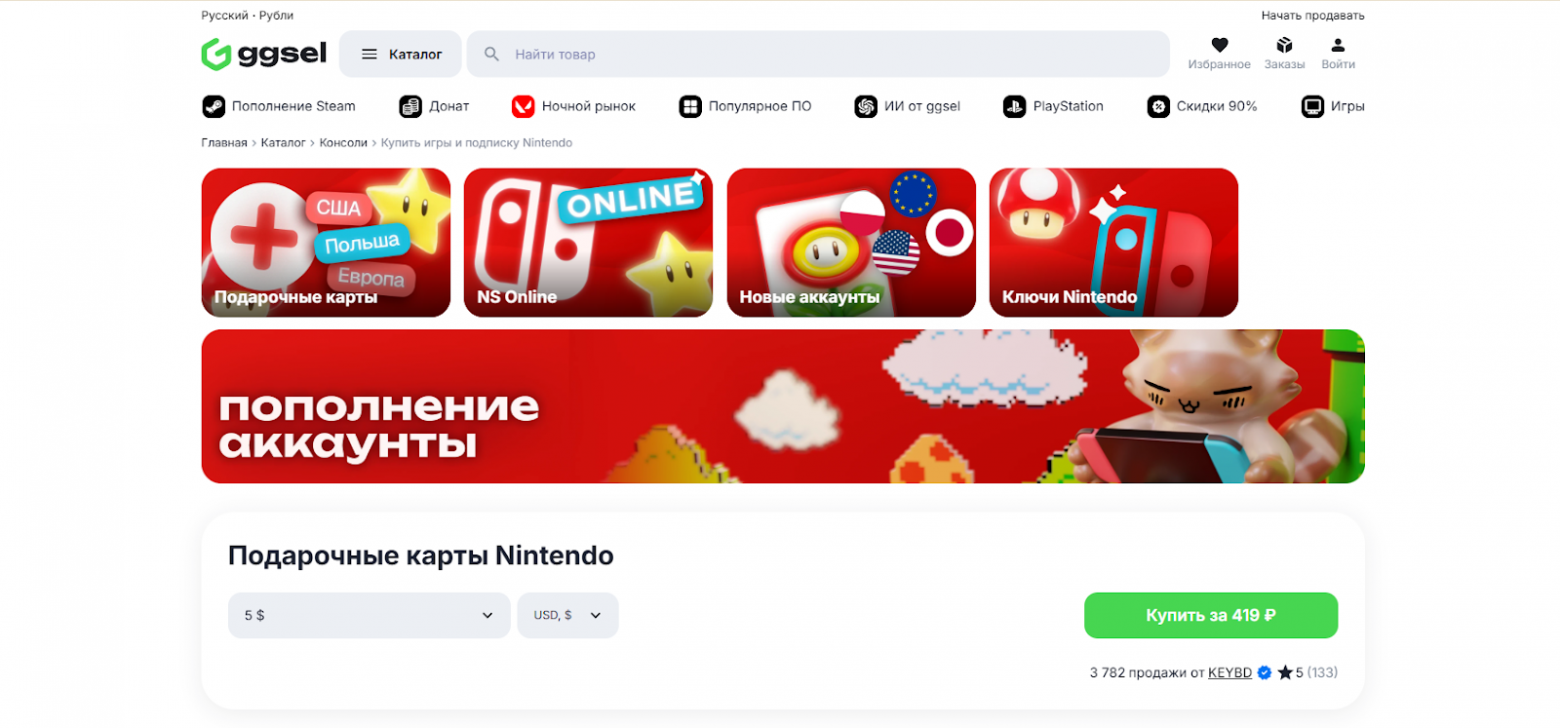1560x728 pixels.
Task: Click the Купить за 419 ₽ button
Action: point(1211,615)
